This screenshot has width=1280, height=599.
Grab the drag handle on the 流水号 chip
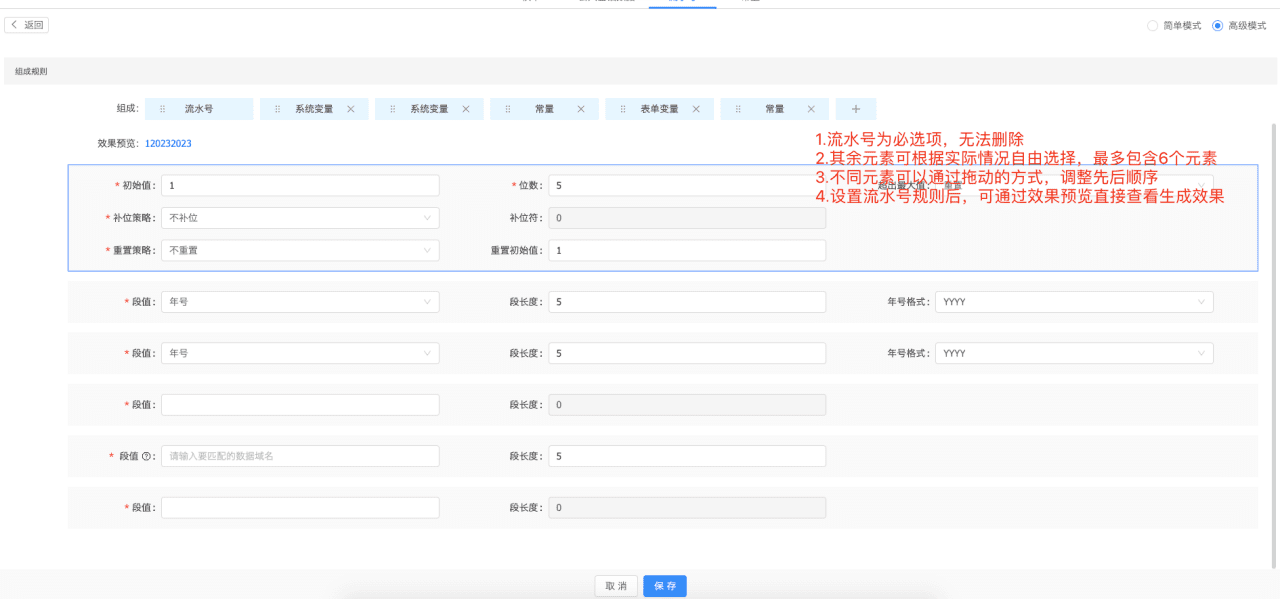coord(163,109)
